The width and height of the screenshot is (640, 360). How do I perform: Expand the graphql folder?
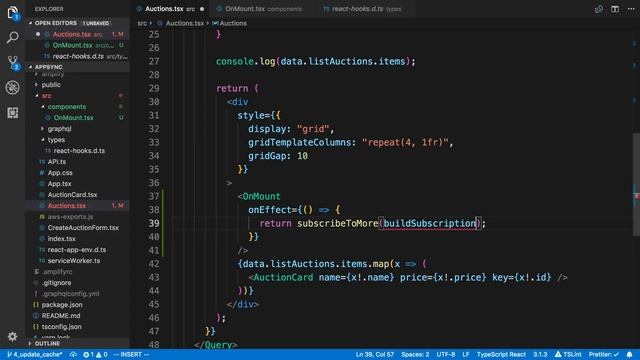(59, 129)
